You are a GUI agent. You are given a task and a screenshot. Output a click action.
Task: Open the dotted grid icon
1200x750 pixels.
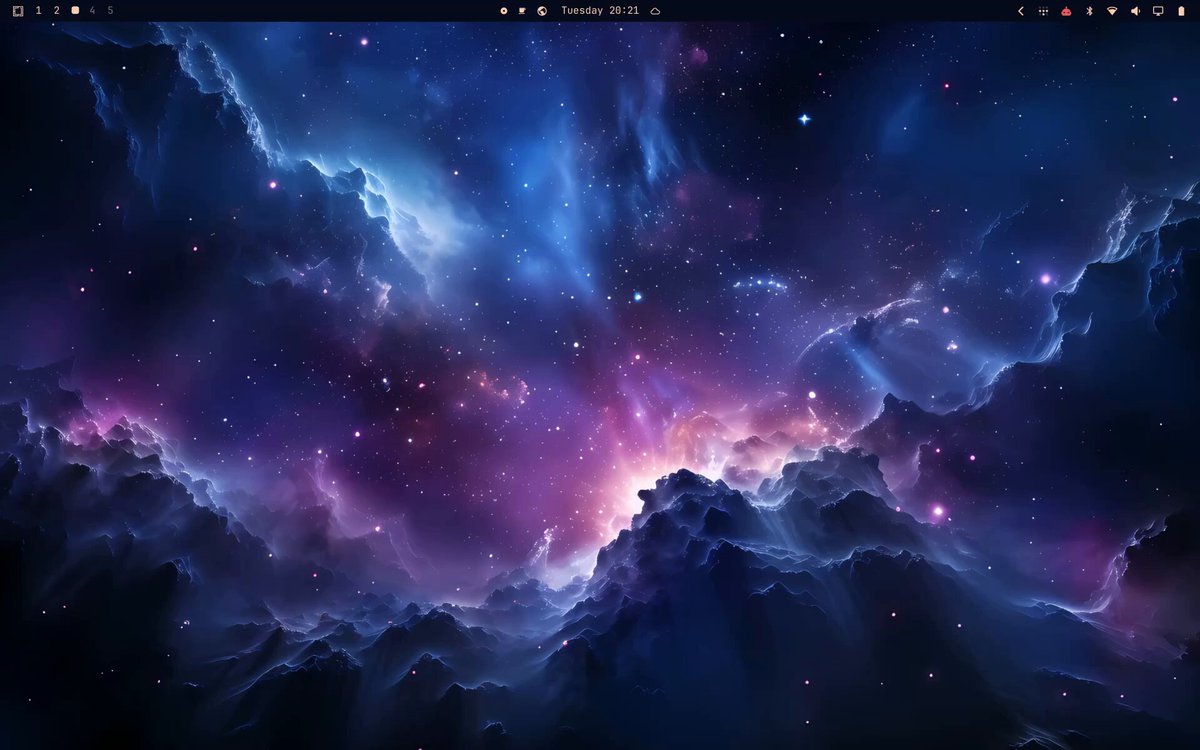coord(1043,11)
